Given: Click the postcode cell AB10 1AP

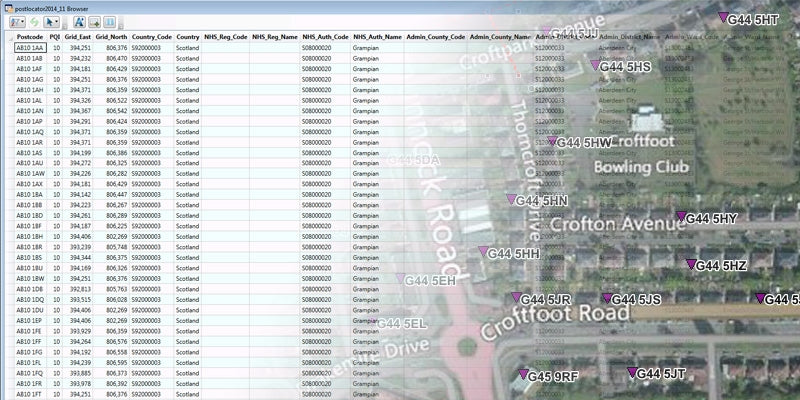Looking at the screenshot, I should 30,121.
